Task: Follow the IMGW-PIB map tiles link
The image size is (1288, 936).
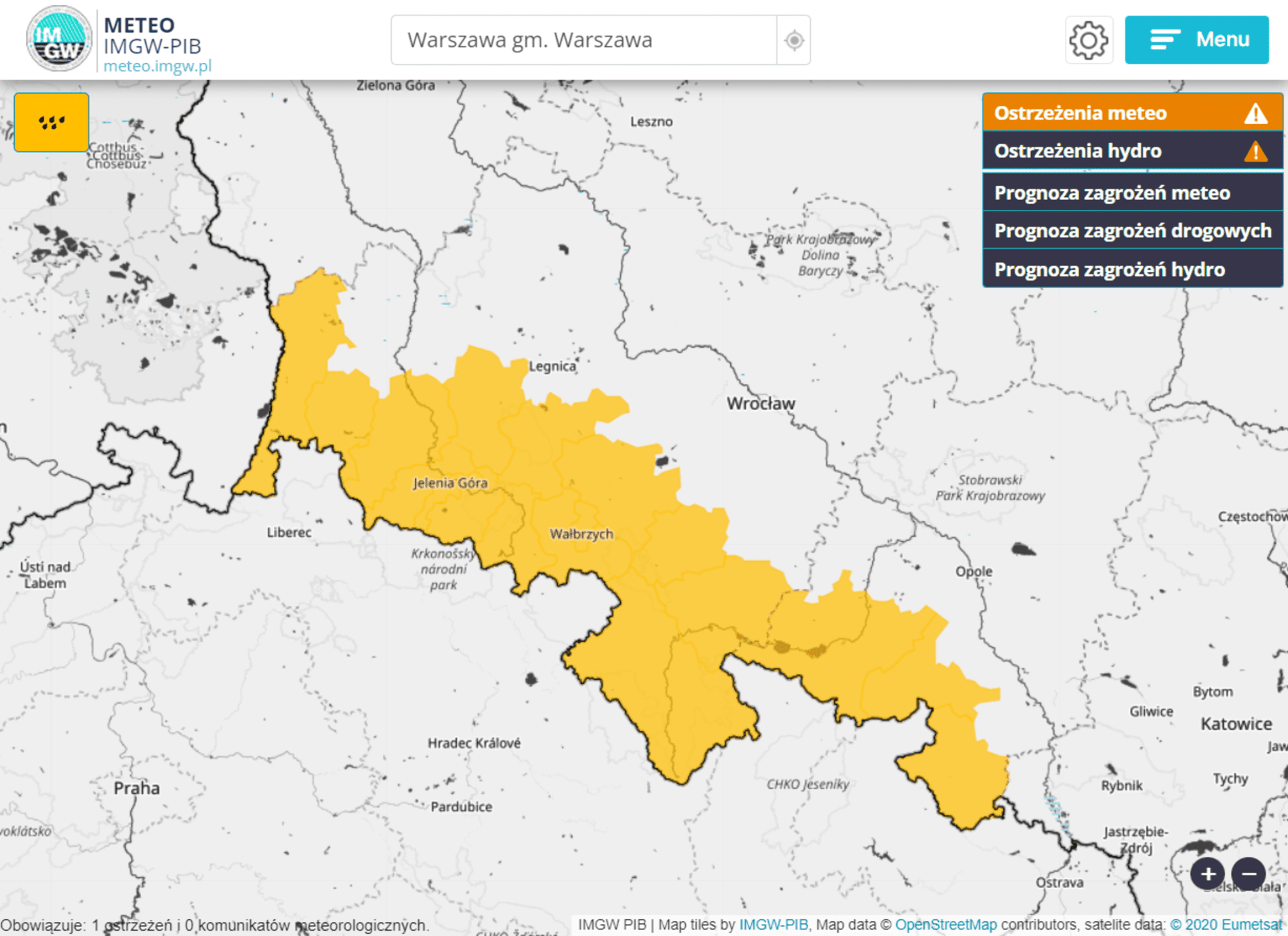Action: coord(773,924)
